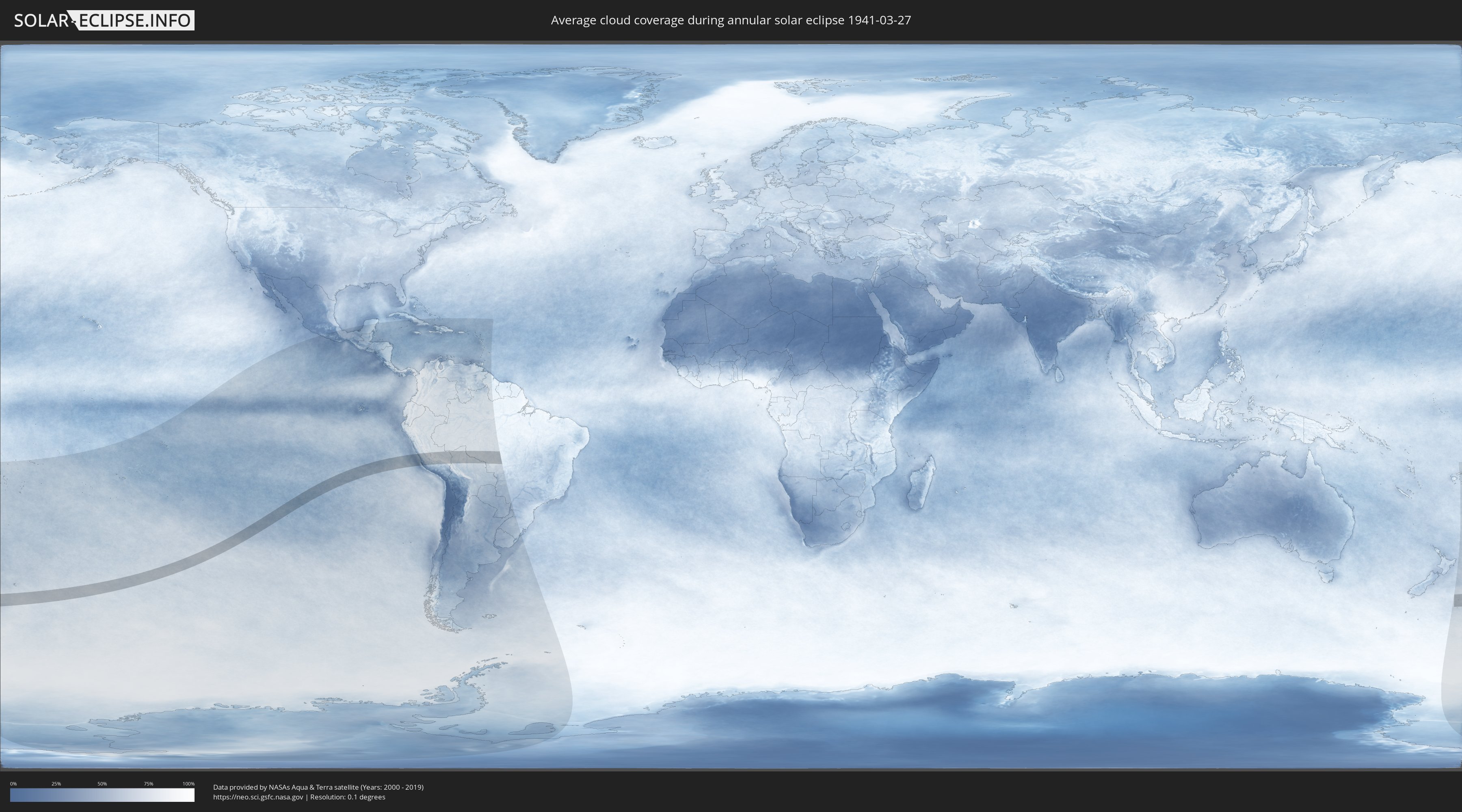This screenshot has width=1462, height=812.
Task: Click the cloud coverage gradient legend bar
Action: pyautogui.click(x=102, y=795)
